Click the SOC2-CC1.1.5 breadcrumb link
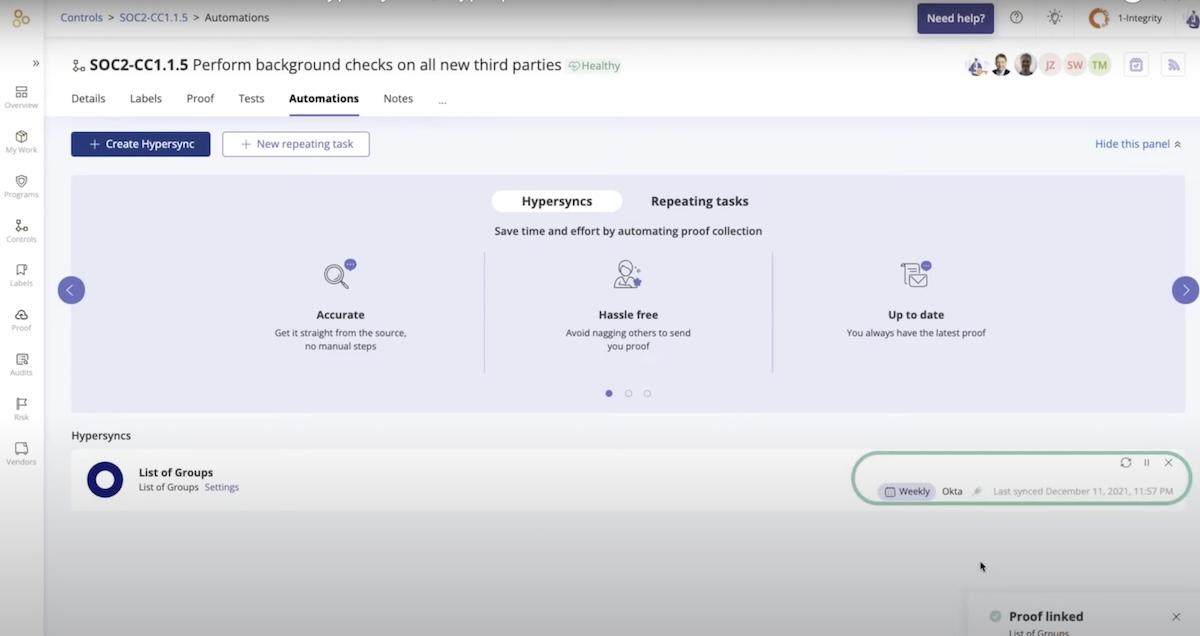Screen dimensions: 1200x636 coord(154,17)
